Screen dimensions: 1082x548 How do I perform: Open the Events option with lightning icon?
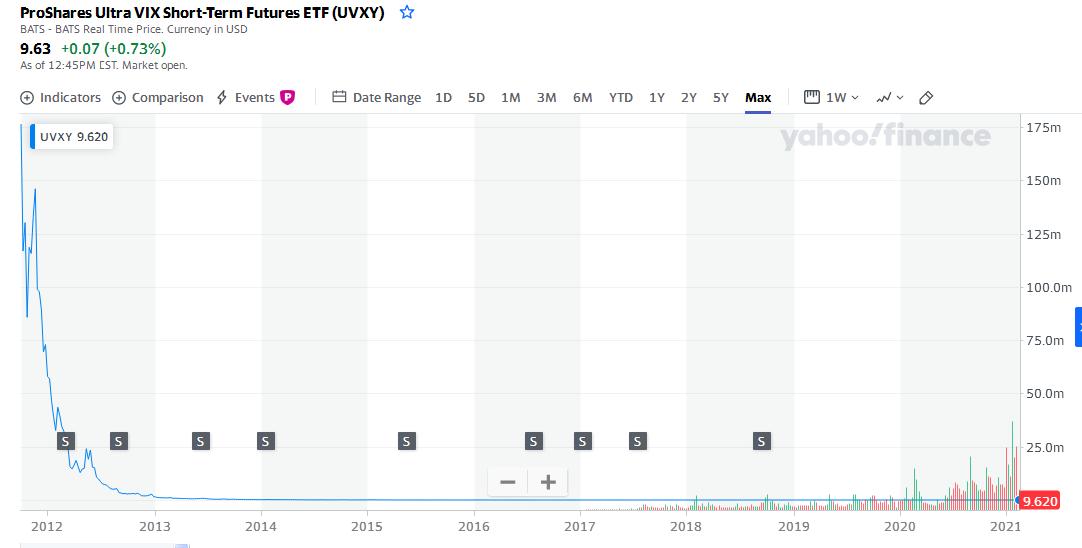tap(246, 97)
